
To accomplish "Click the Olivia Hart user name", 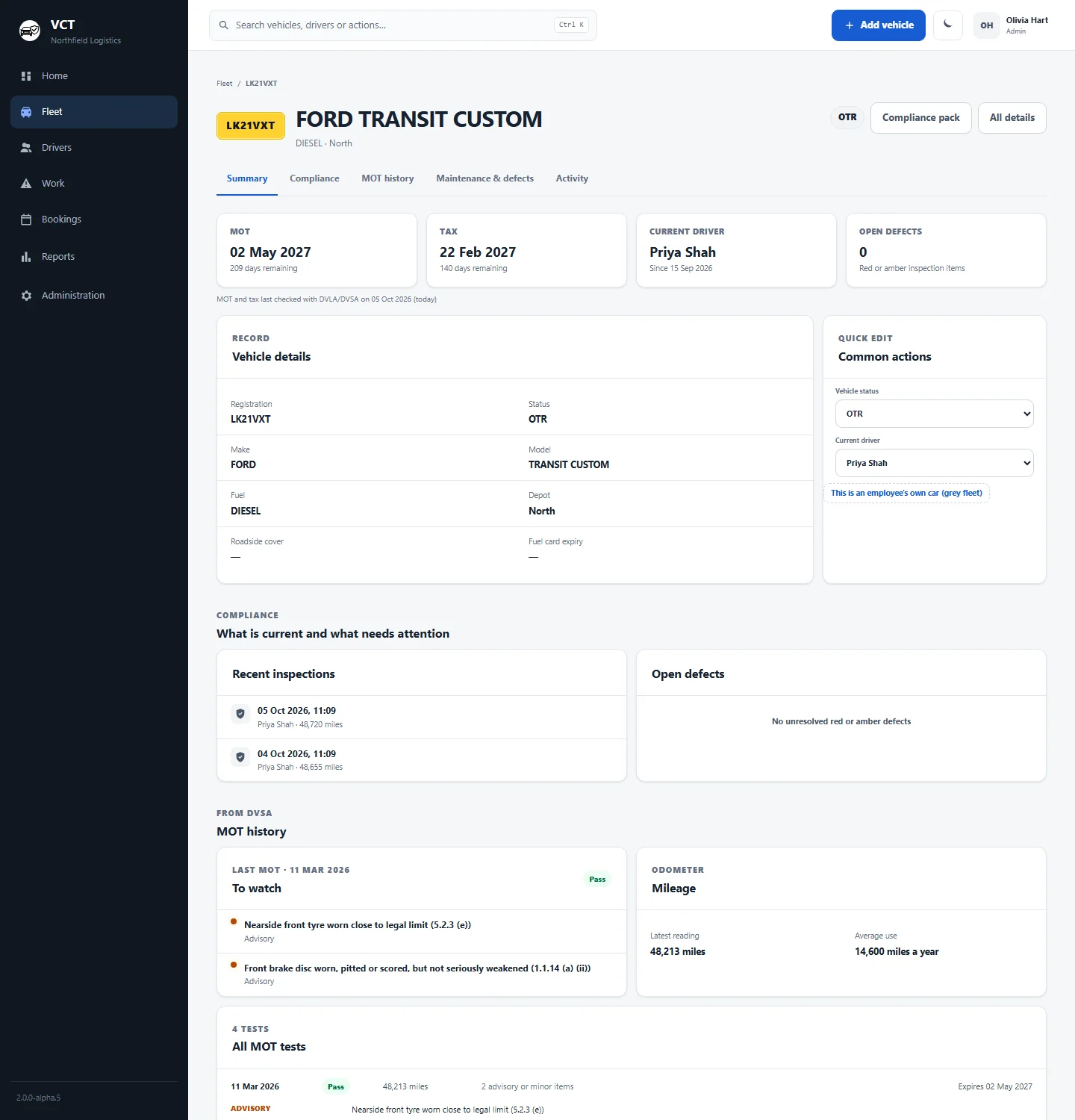I will (x=1026, y=21).
